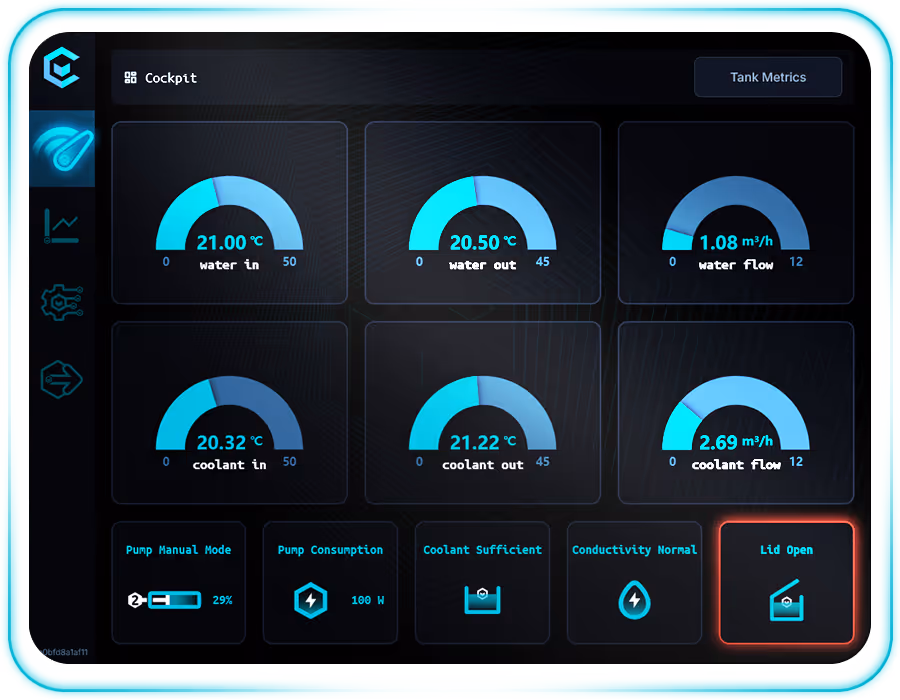Click the droplet icon on Conductivity Normal card
This screenshot has width=900, height=700.
tap(634, 598)
